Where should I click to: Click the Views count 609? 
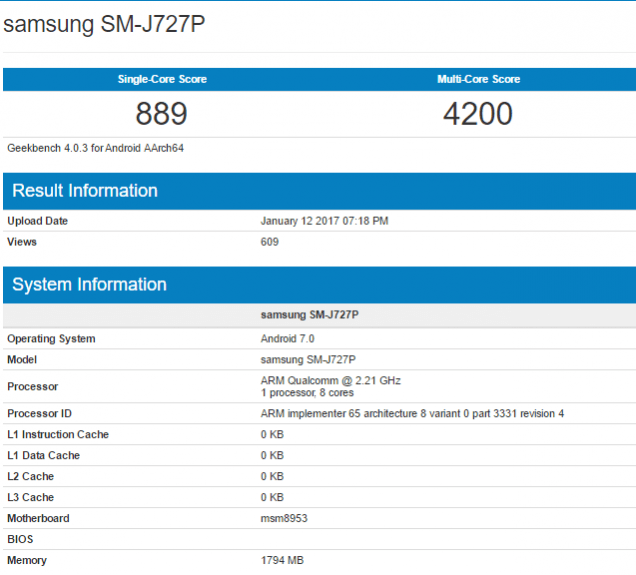pos(270,242)
